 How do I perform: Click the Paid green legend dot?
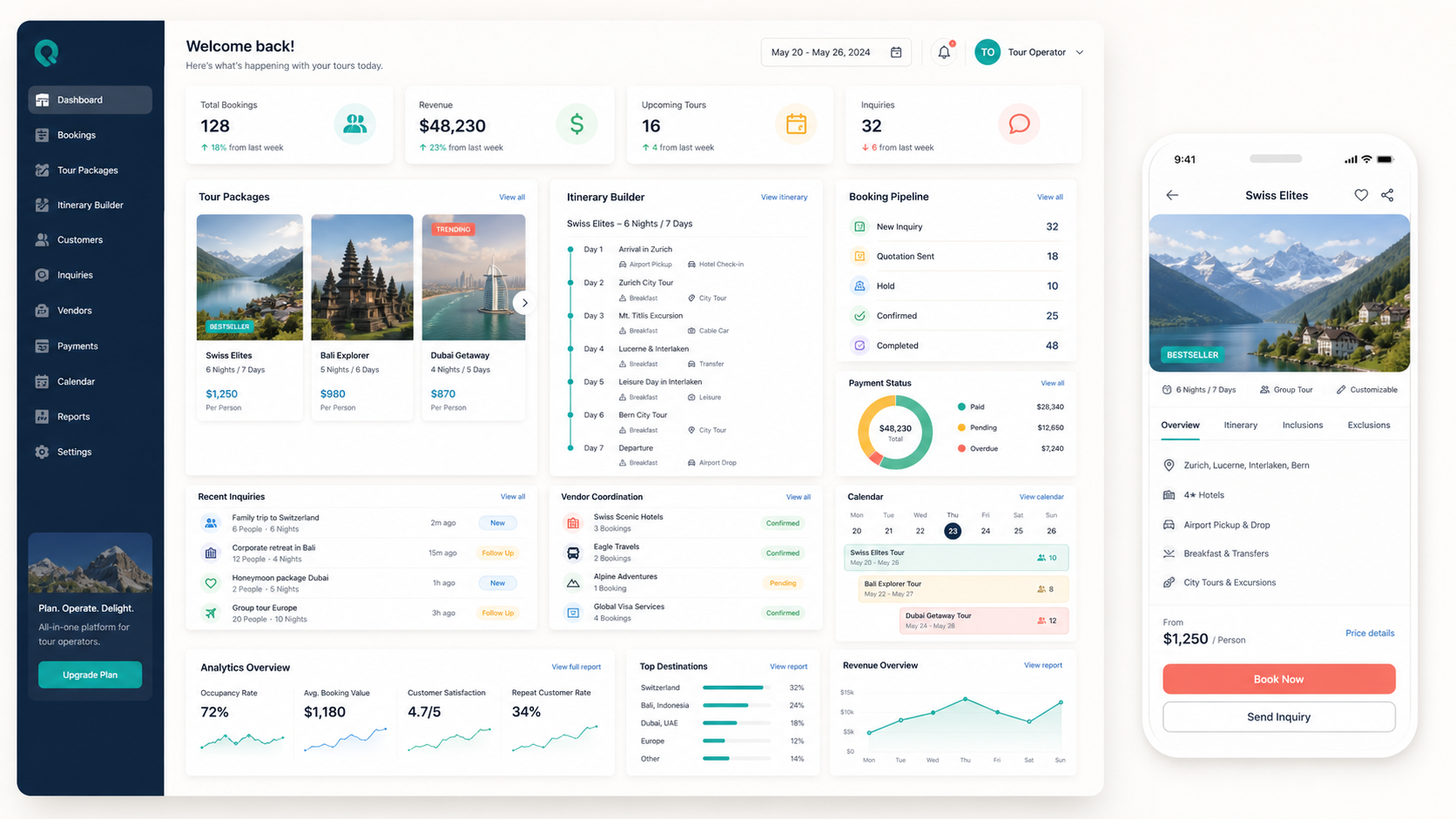pos(961,406)
